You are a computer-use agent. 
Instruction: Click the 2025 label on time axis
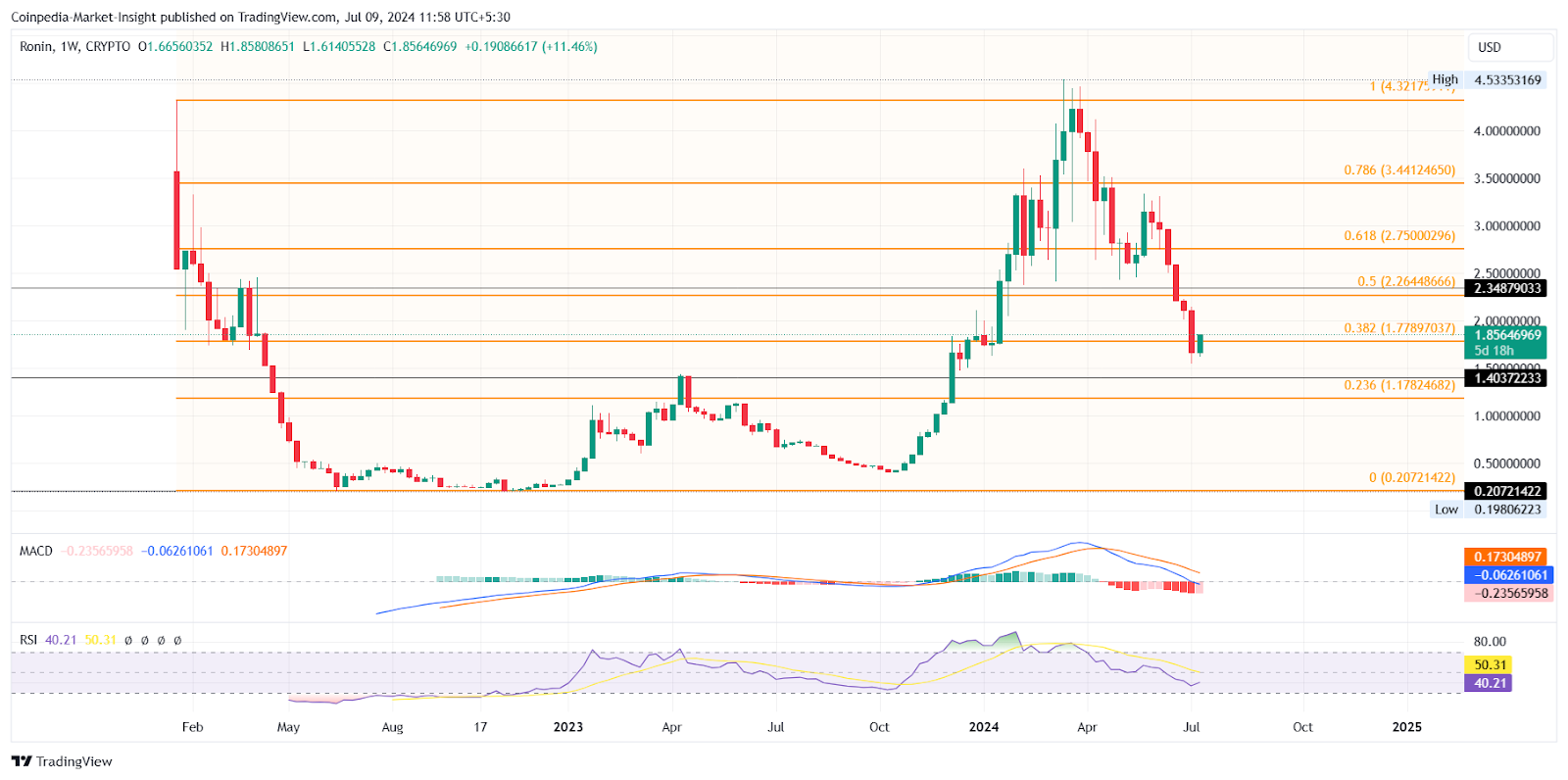[1407, 727]
